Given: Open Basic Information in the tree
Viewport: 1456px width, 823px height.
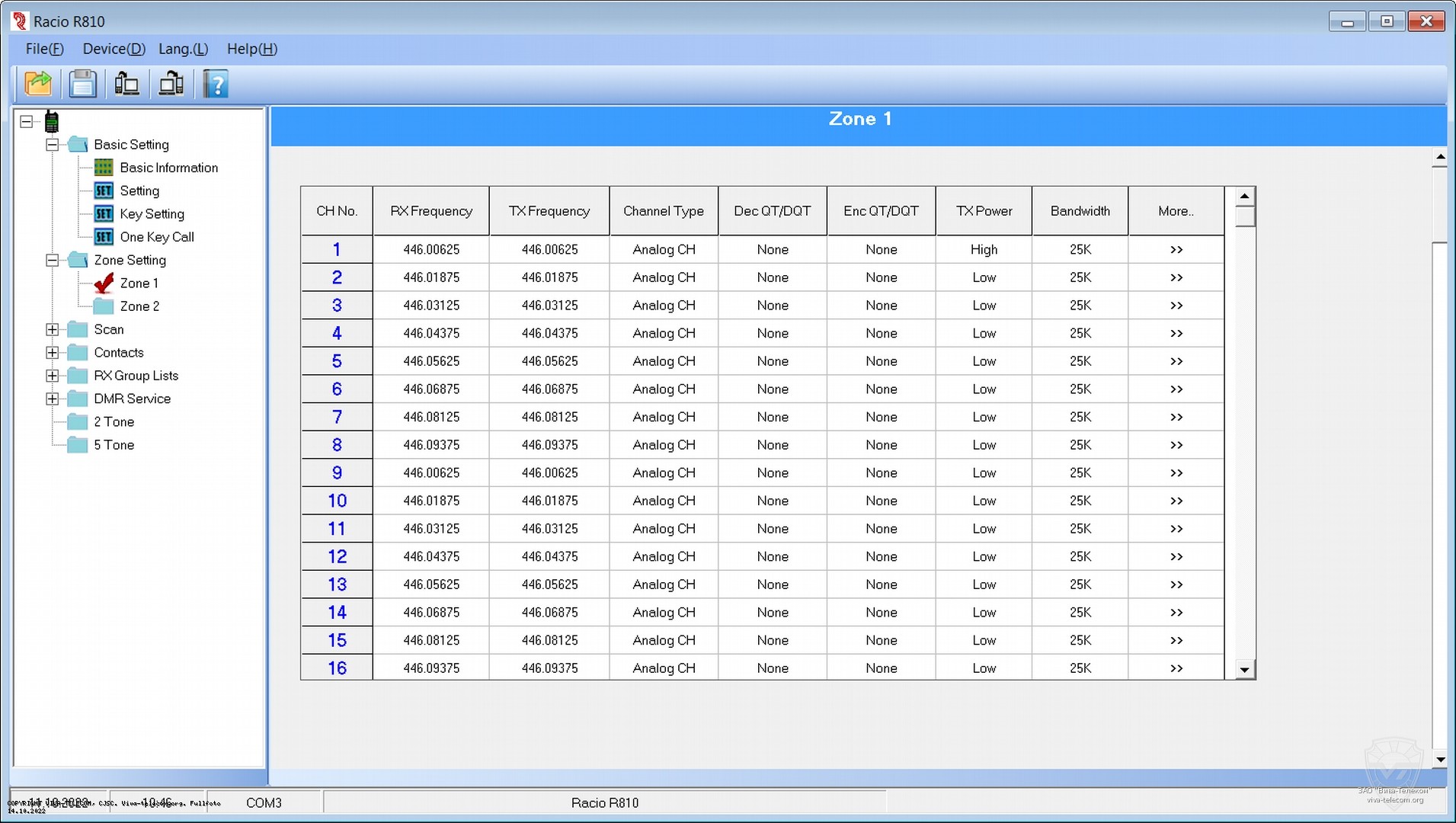Looking at the screenshot, I should point(168,168).
